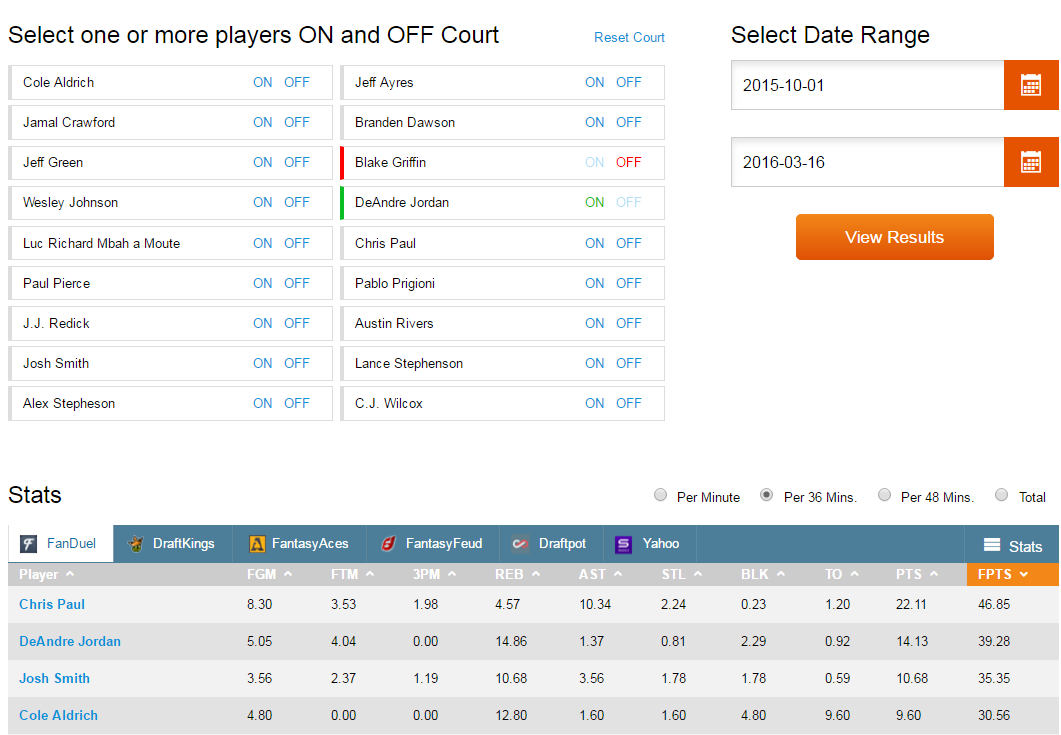Screen dimensions: 1061x735
Task: Open Josh Smith link in stats table
Action: (54, 678)
